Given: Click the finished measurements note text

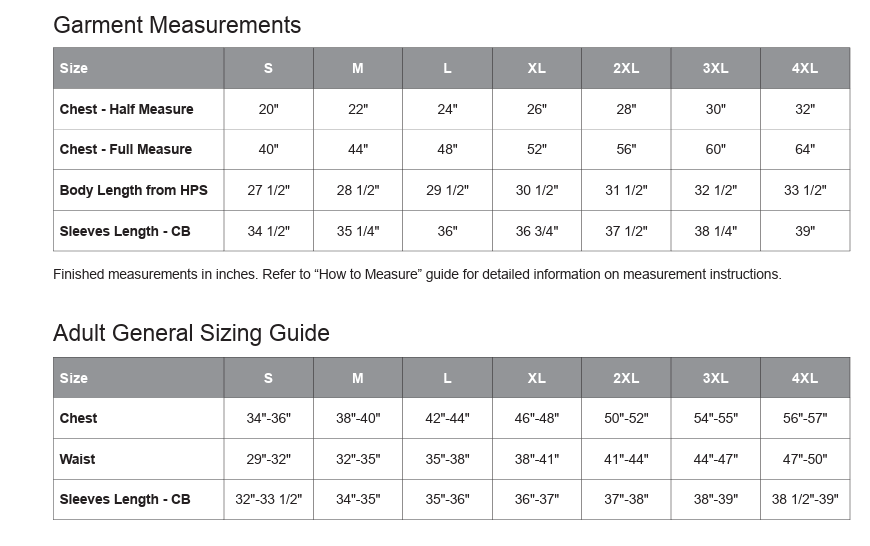Looking at the screenshot, I should pos(417,274).
